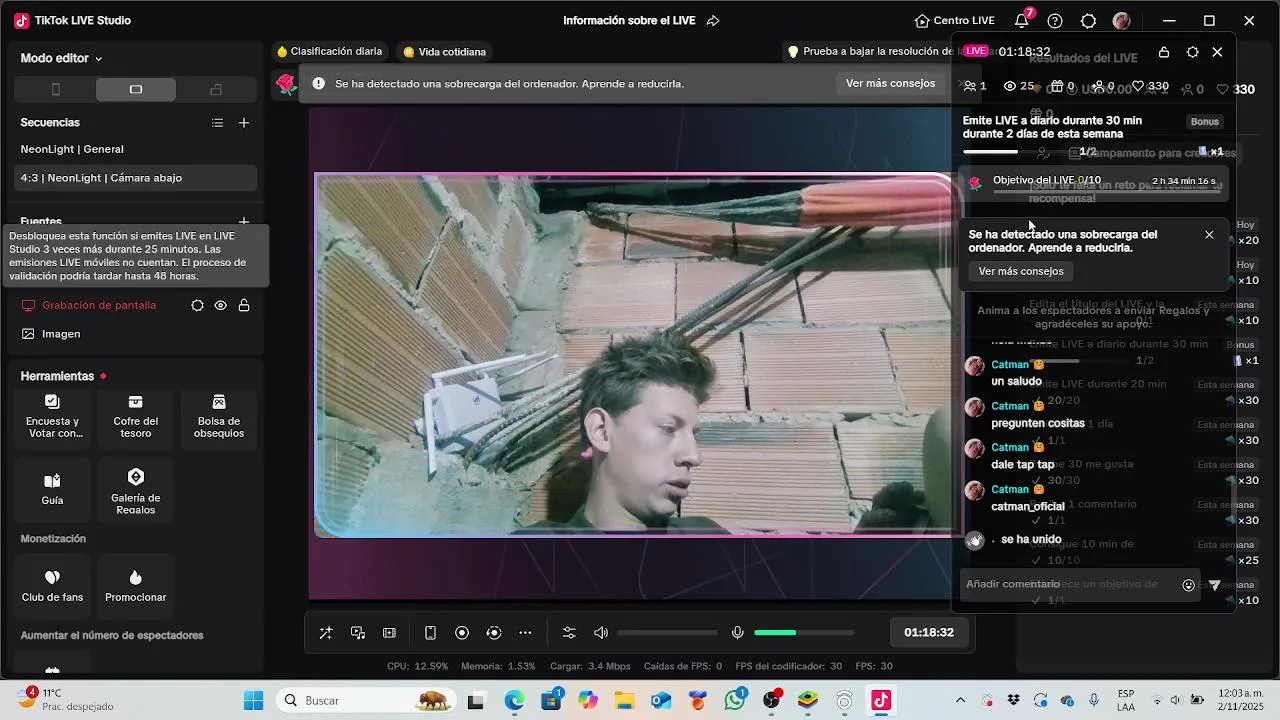
Task: Click Ver más consejos in chat popup
Action: pos(1021,271)
